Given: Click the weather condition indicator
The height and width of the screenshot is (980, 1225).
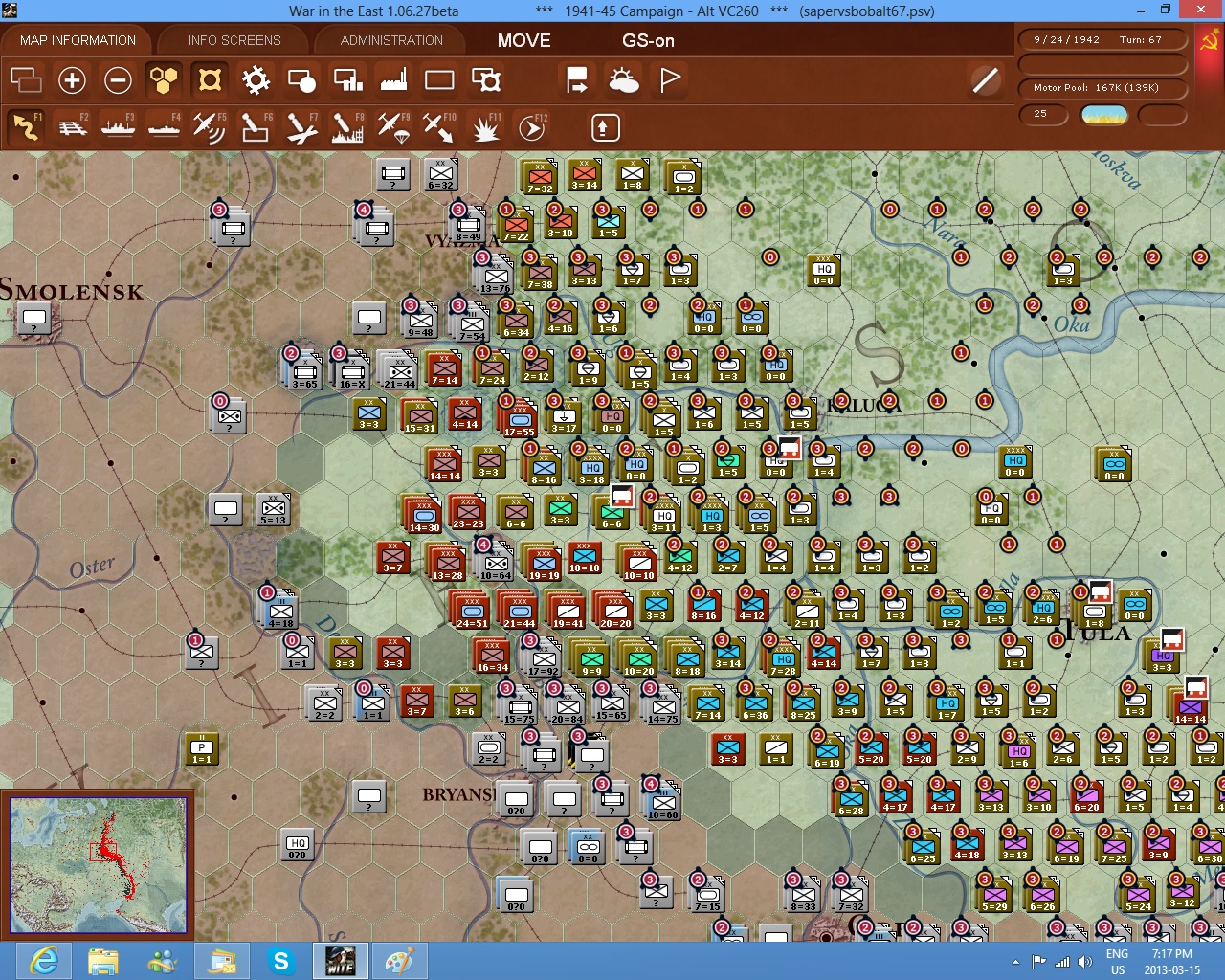Looking at the screenshot, I should coord(1104,115).
